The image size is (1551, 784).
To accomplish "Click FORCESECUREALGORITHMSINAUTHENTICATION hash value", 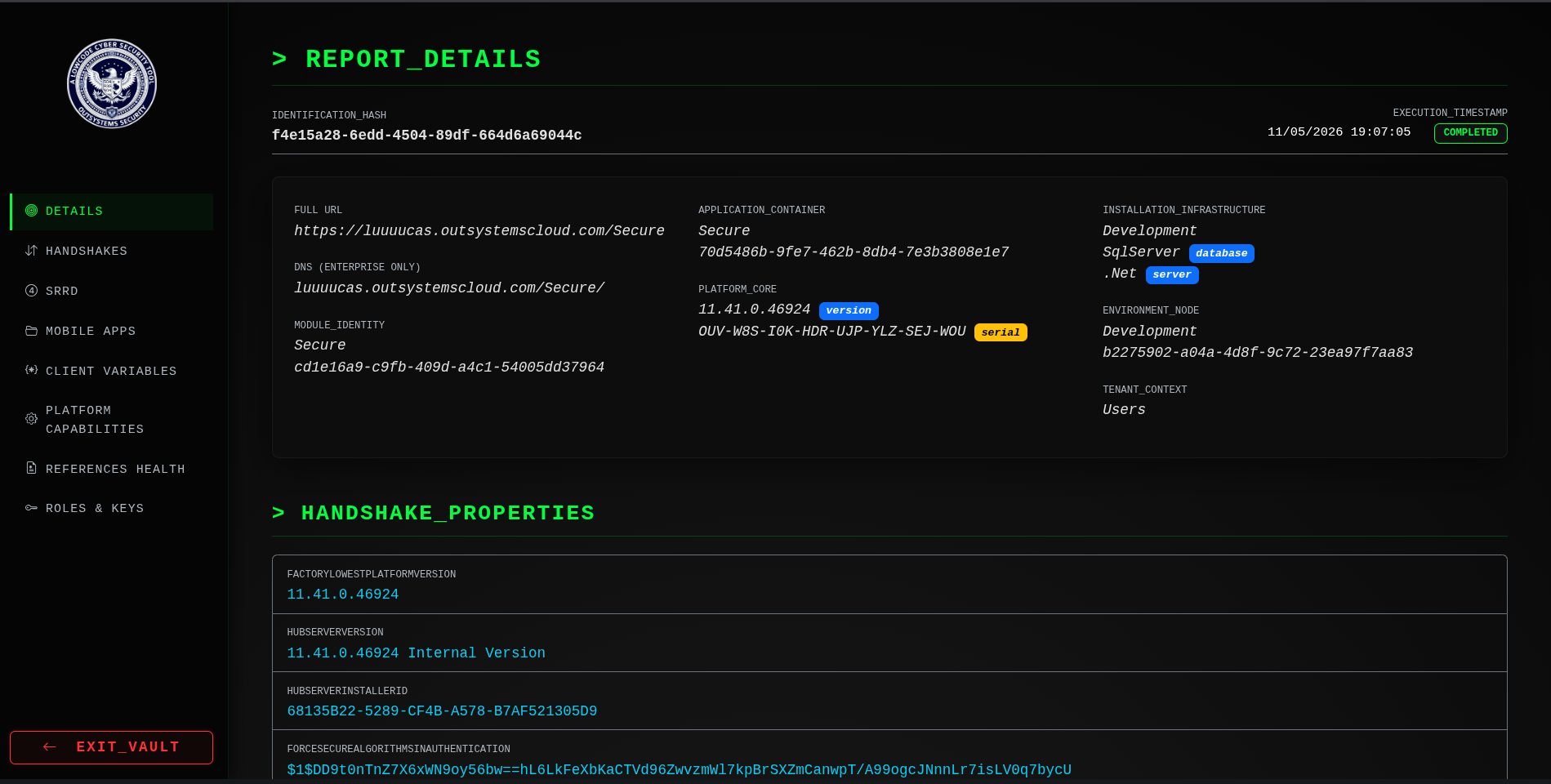I will (679, 770).
